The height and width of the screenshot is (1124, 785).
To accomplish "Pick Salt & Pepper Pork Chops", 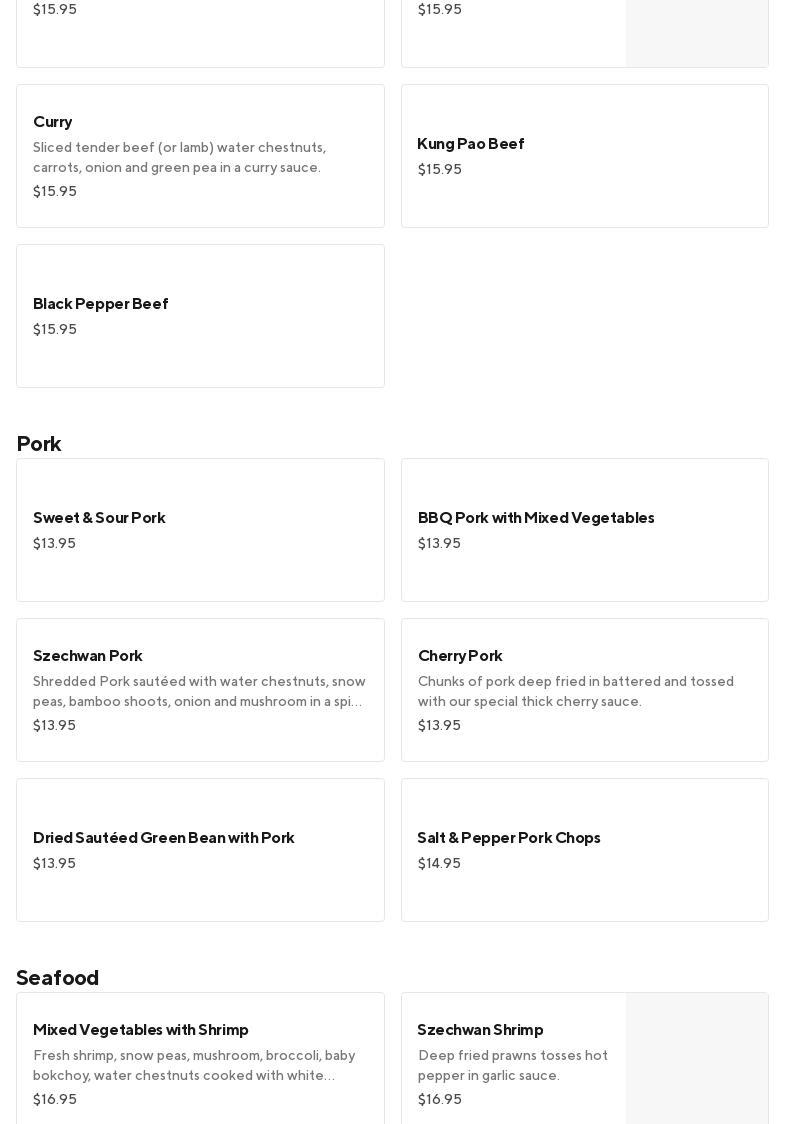I will [509, 838].
